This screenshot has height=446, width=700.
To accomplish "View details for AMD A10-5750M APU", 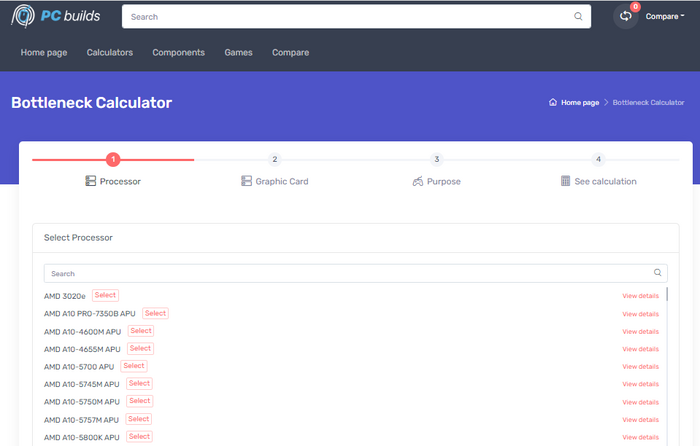I will coord(641,402).
